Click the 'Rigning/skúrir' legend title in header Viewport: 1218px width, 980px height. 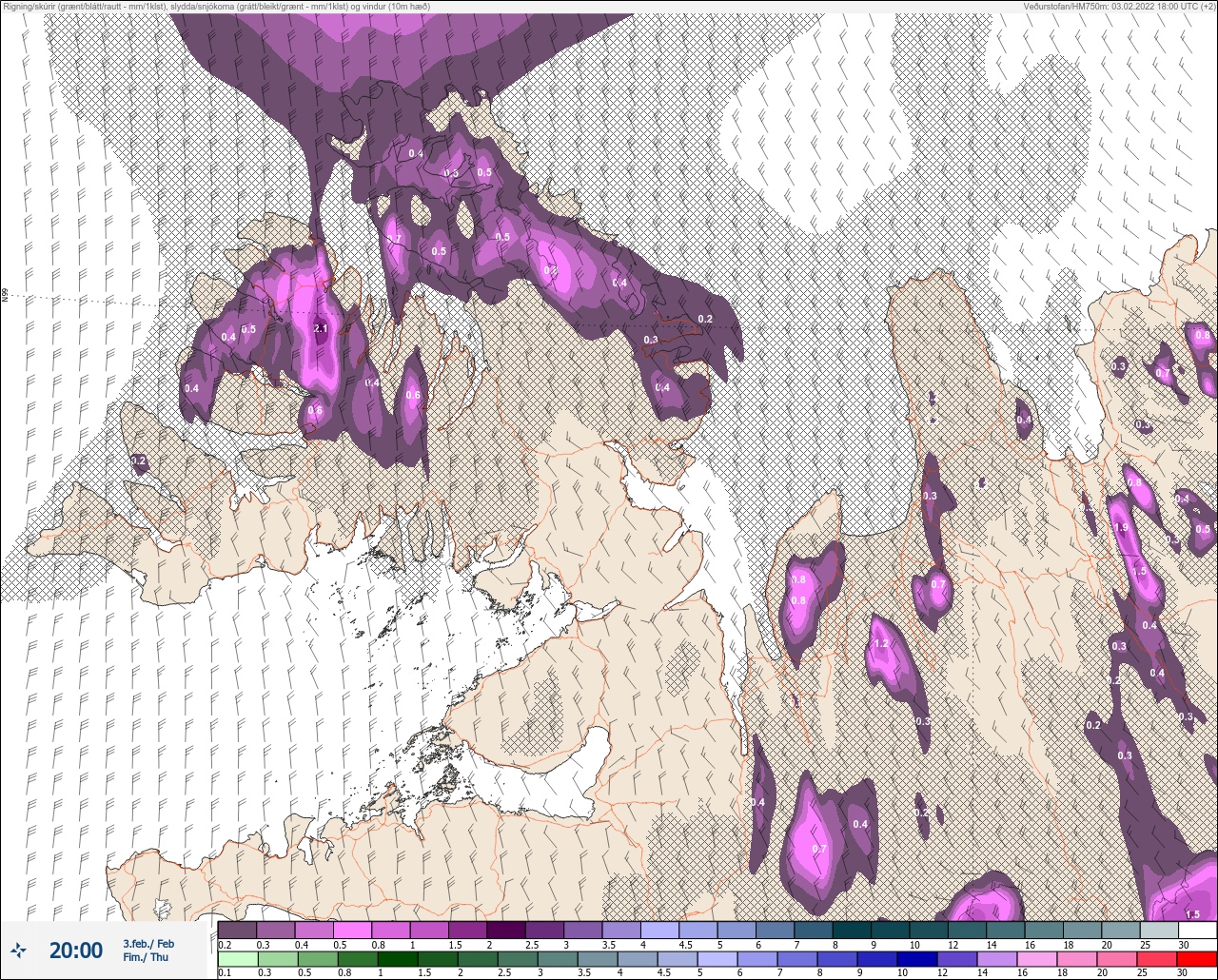coord(29,7)
